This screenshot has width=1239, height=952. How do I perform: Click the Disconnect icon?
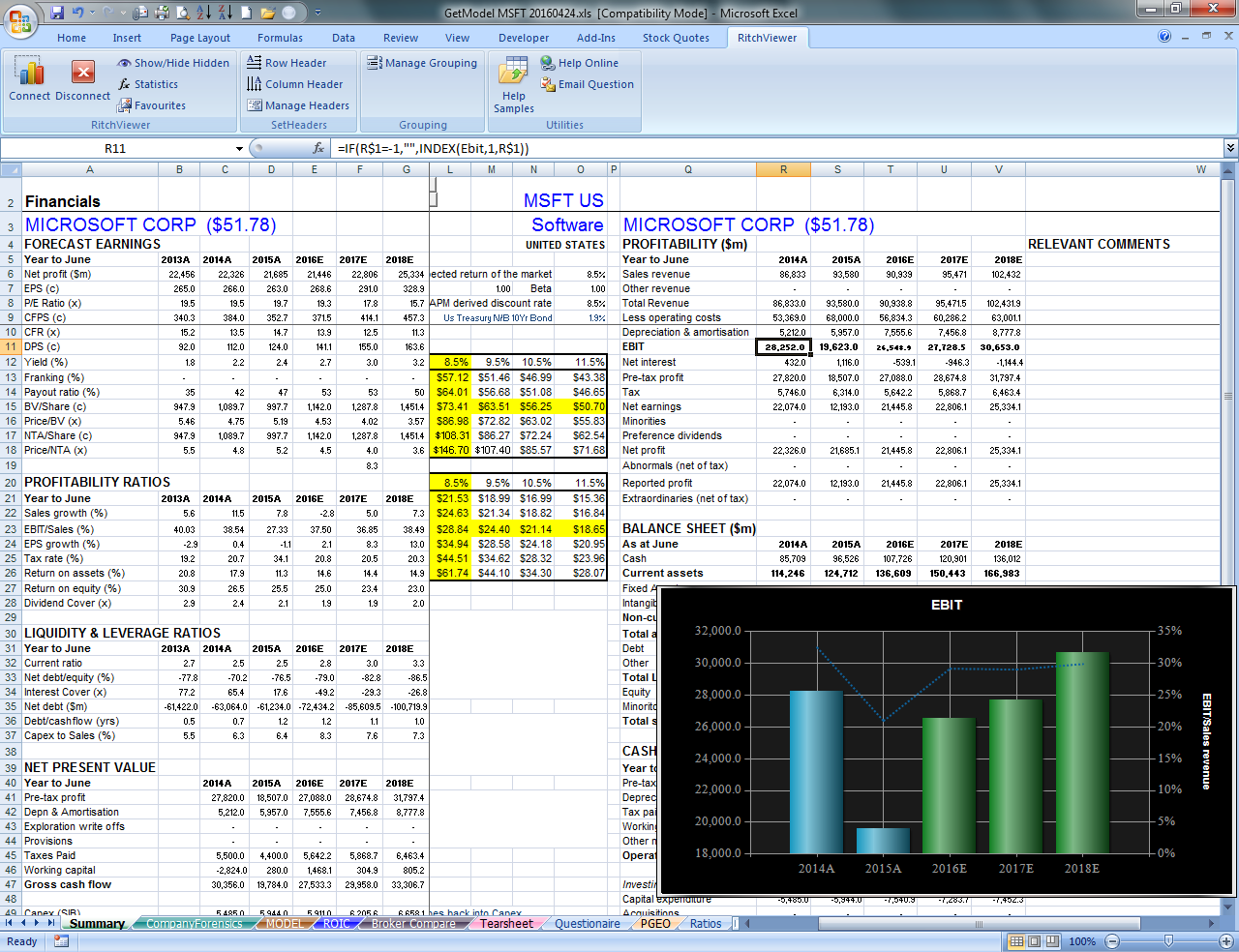click(82, 79)
